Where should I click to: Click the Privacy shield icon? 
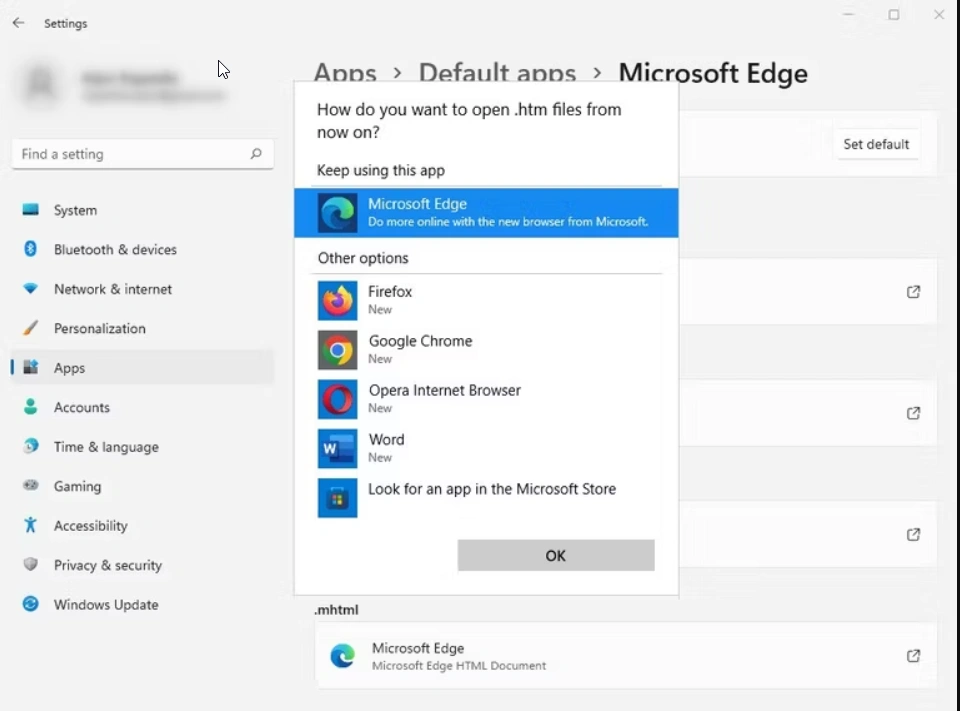[x=30, y=564]
